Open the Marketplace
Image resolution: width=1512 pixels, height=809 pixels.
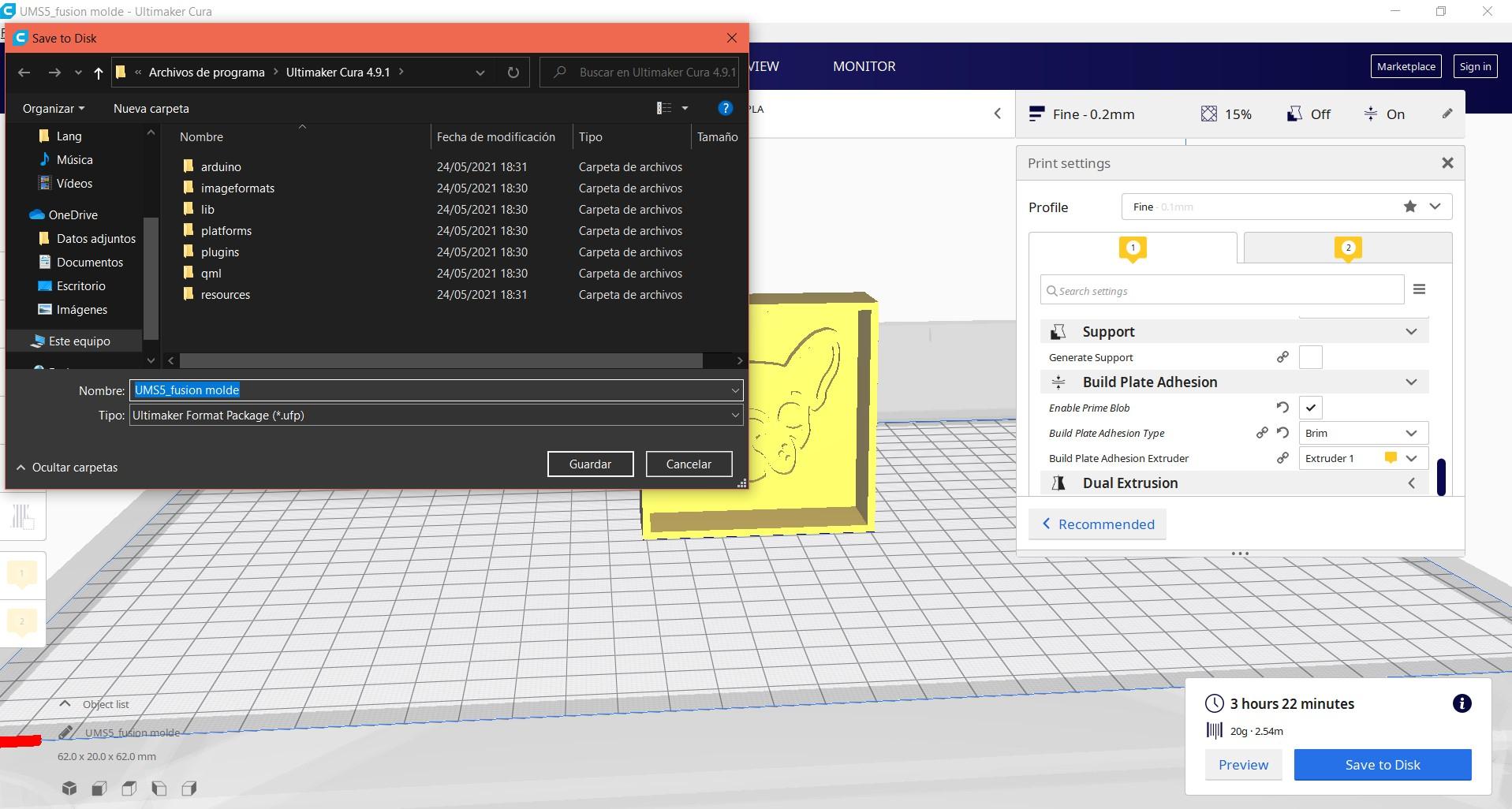[1406, 66]
